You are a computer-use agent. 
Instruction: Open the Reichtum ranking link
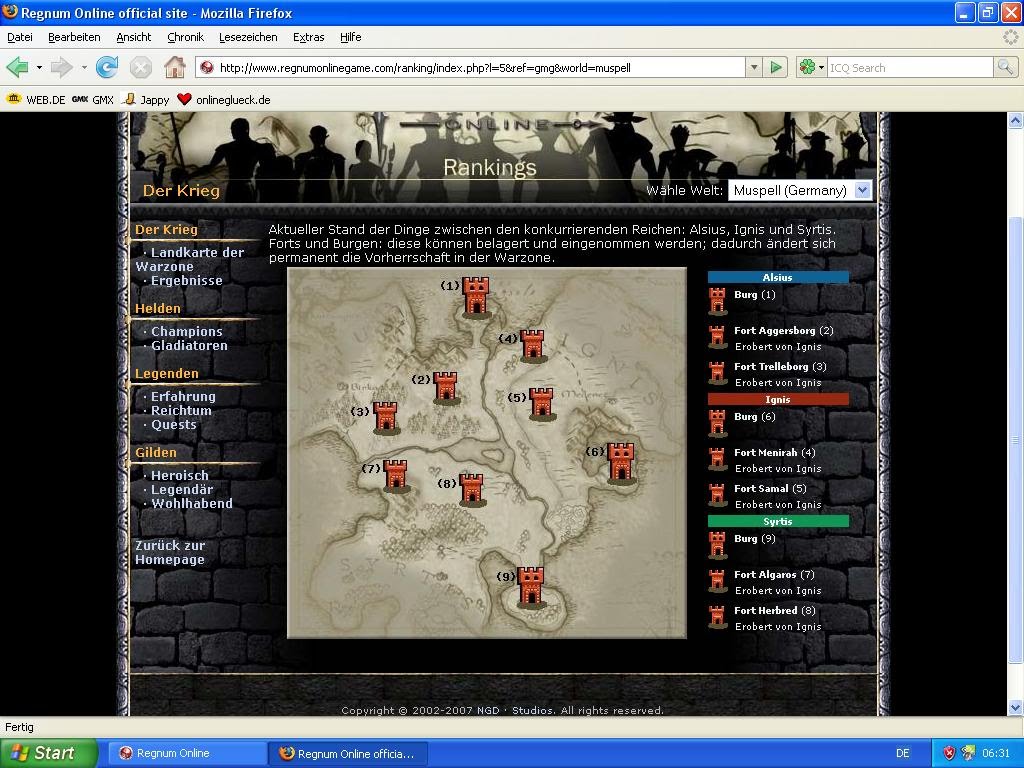182,411
